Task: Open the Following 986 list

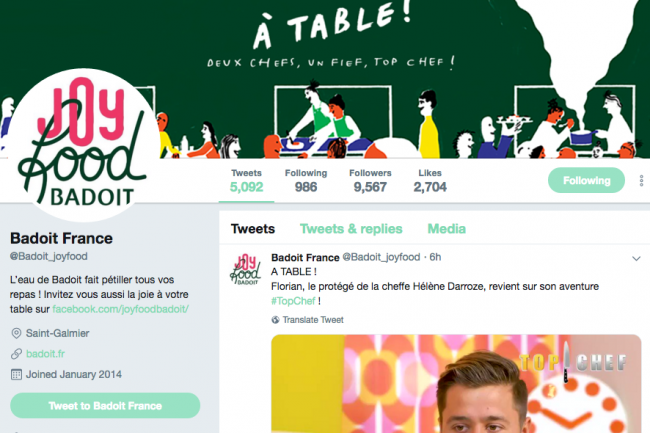Action: point(306,181)
